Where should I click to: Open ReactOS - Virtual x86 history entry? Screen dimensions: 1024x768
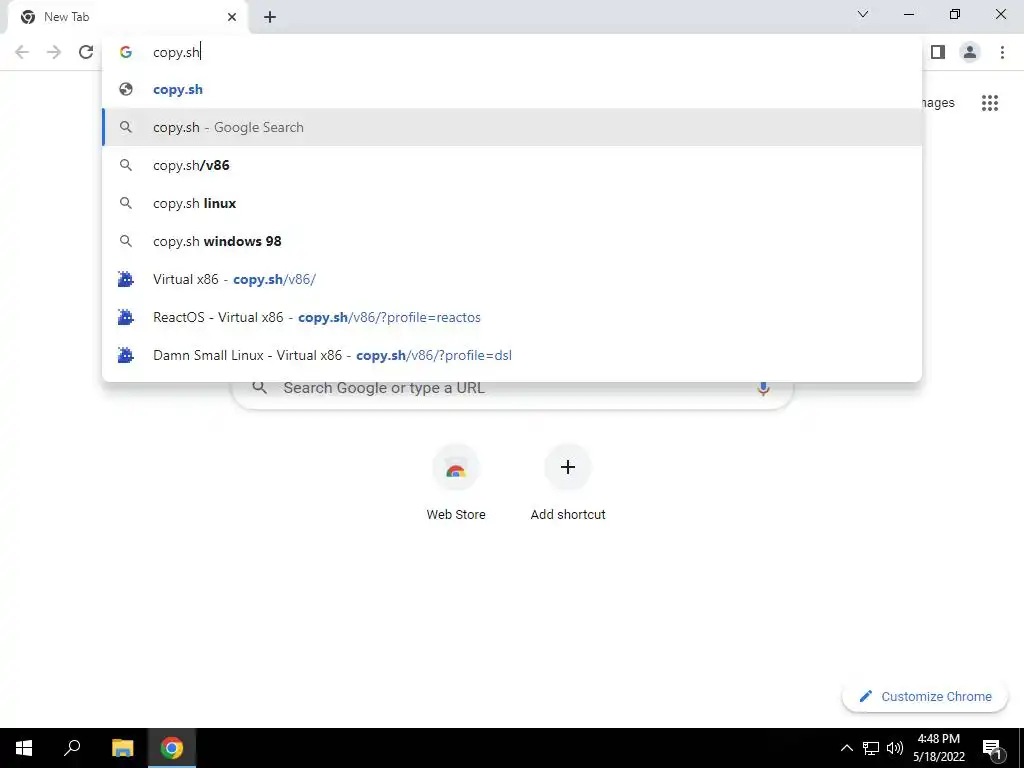coord(512,317)
